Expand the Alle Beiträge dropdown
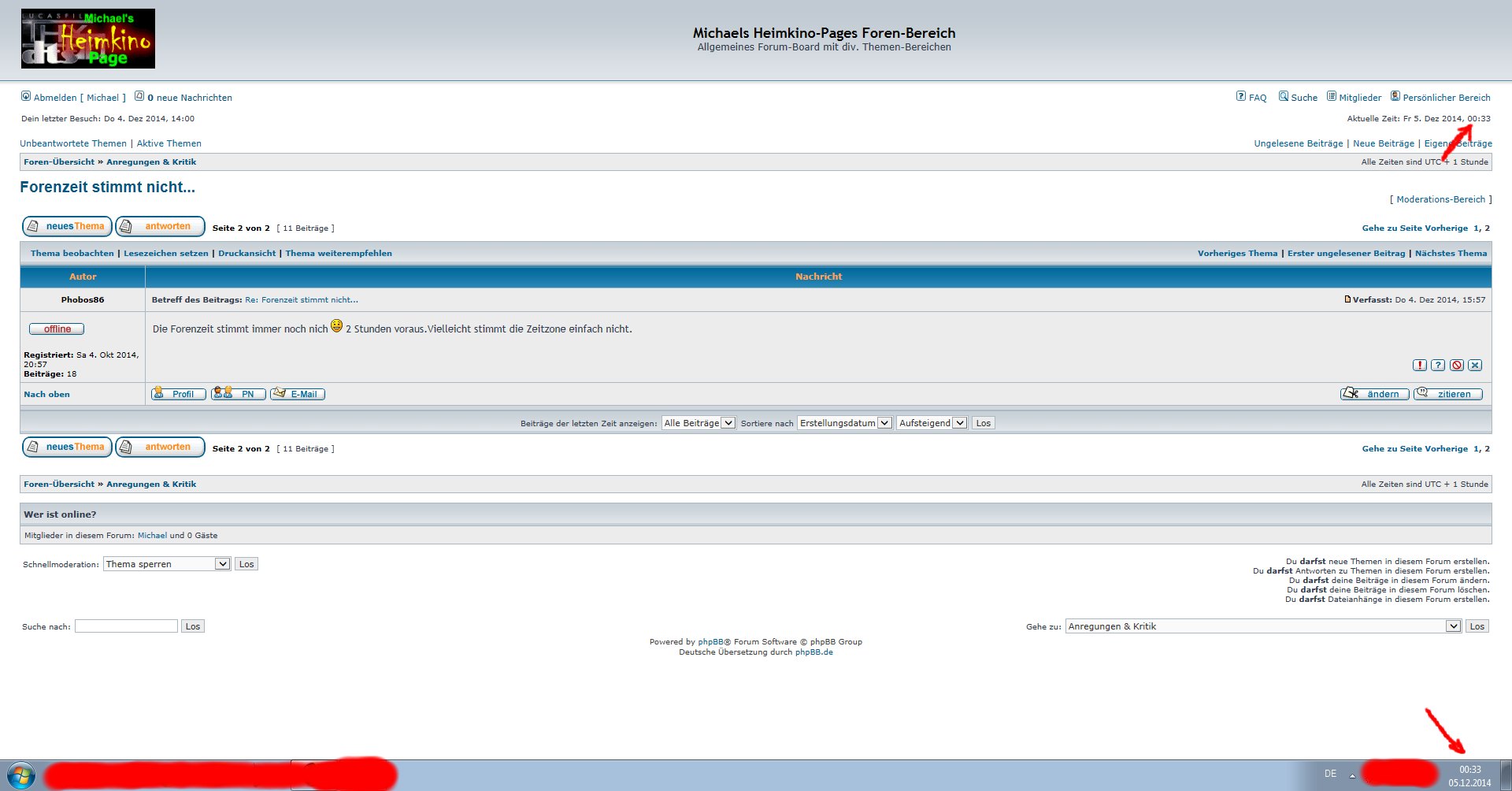 click(699, 423)
